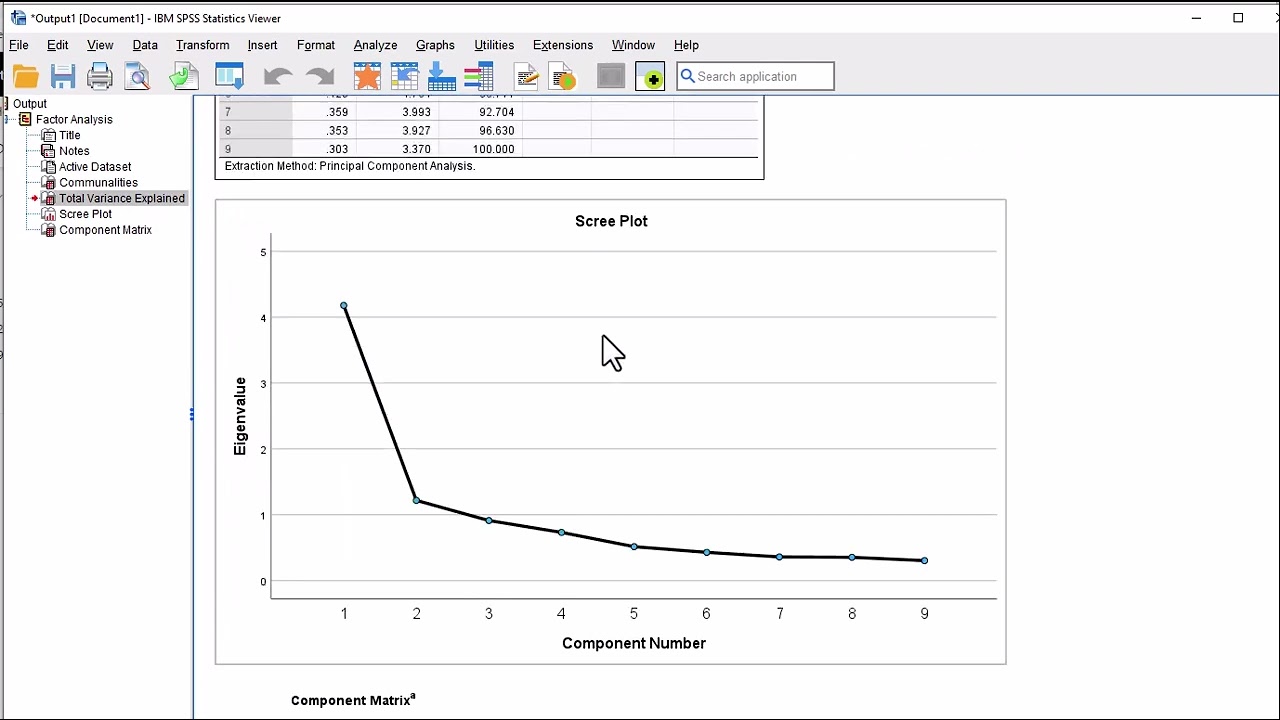Screen dimensions: 1280x720
Task: Open the Data menu
Action: tap(145, 45)
